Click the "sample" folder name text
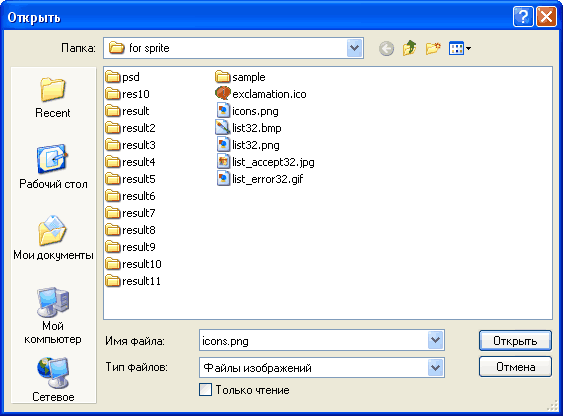This screenshot has width=563, height=416. (249, 77)
